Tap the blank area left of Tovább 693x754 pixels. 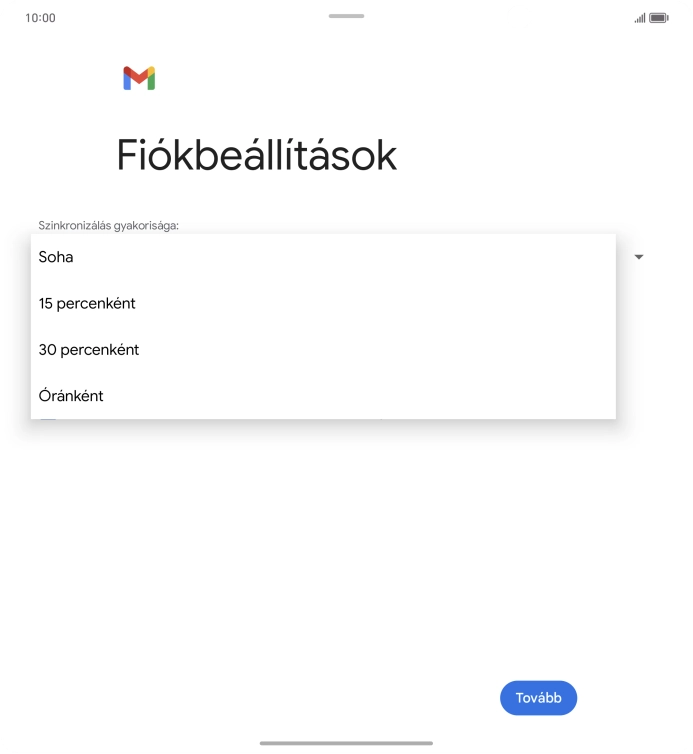(250, 698)
